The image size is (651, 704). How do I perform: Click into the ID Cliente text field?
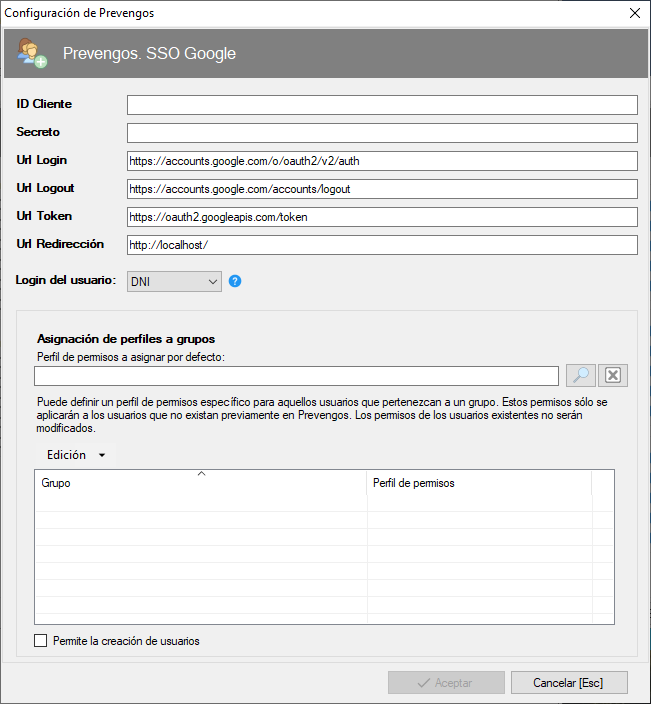click(382, 105)
